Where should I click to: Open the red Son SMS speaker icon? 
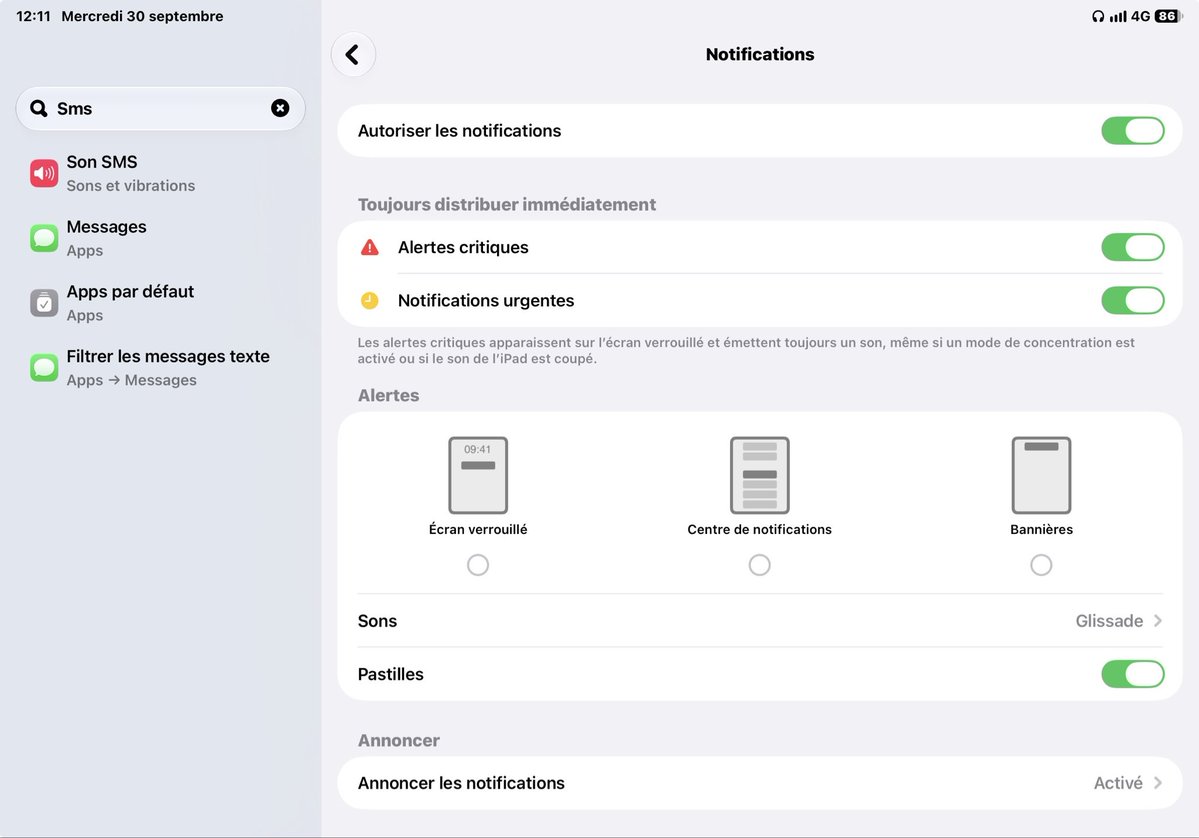44,174
